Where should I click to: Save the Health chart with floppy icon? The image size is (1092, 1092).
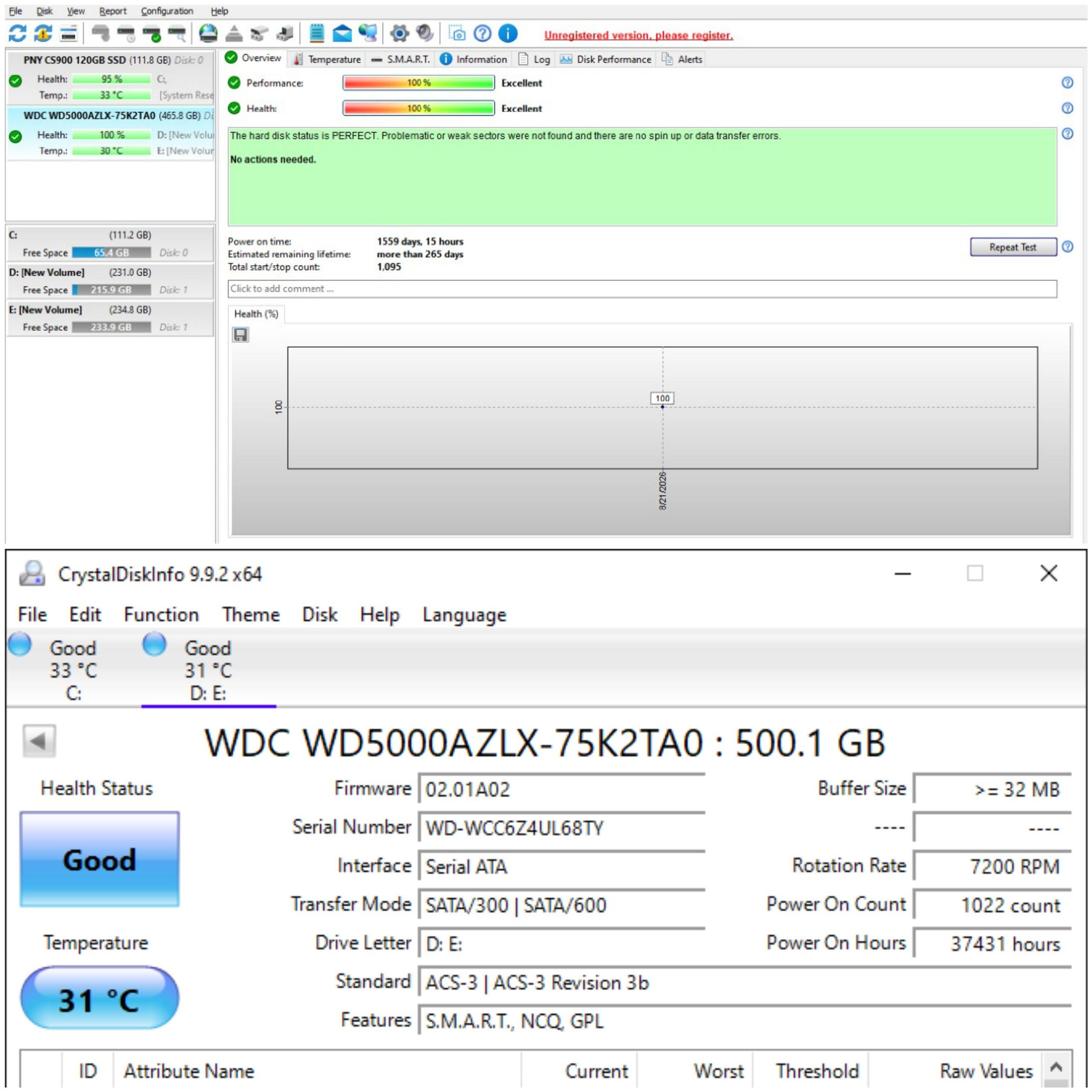(x=240, y=335)
